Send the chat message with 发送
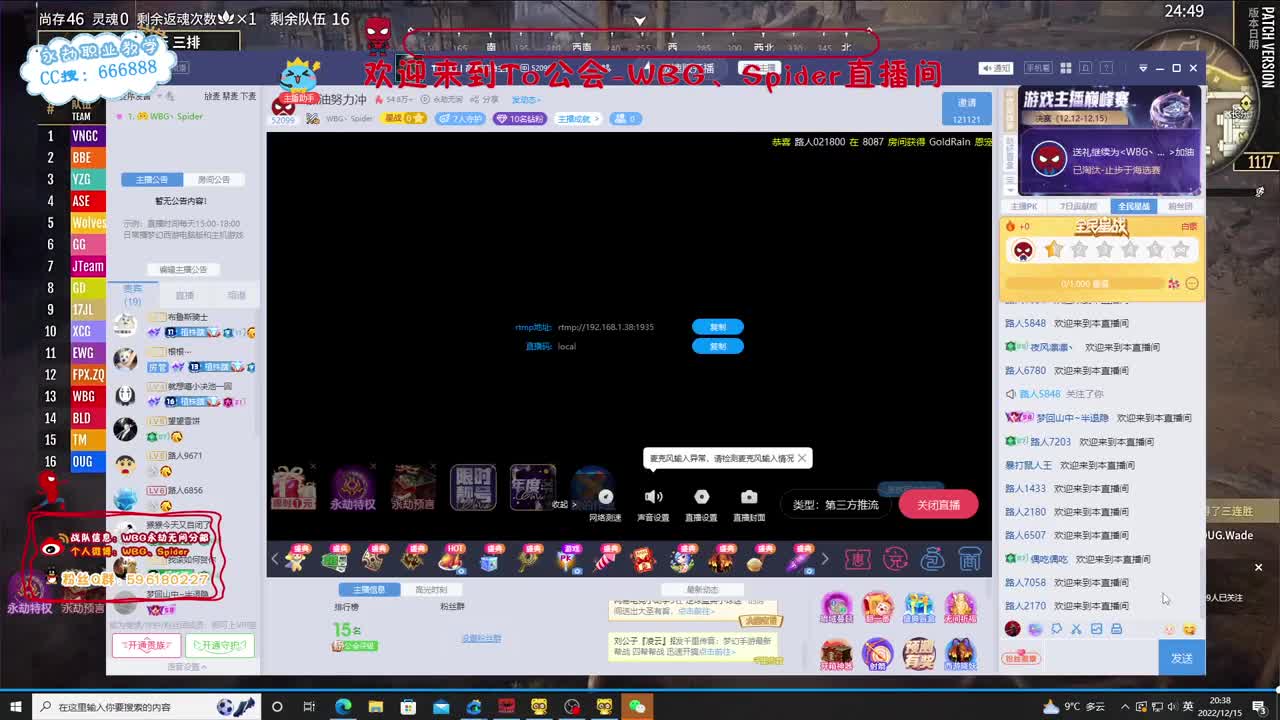The height and width of the screenshot is (720, 1280). pos(1182,658)
